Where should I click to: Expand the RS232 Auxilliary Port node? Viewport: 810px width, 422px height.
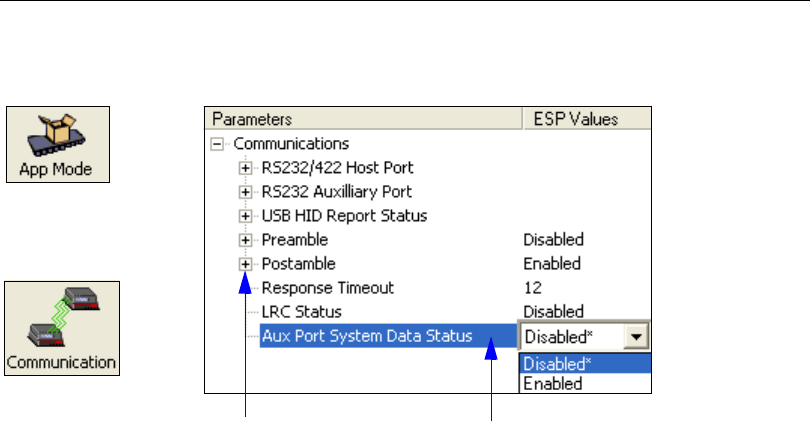pyautogui.click(x=245, y=192)
